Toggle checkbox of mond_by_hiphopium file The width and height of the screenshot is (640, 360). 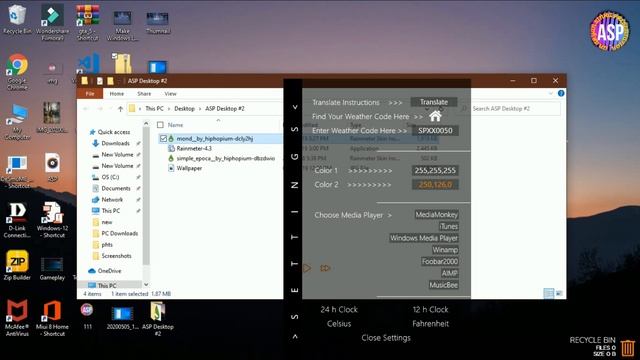coord(163,139)
